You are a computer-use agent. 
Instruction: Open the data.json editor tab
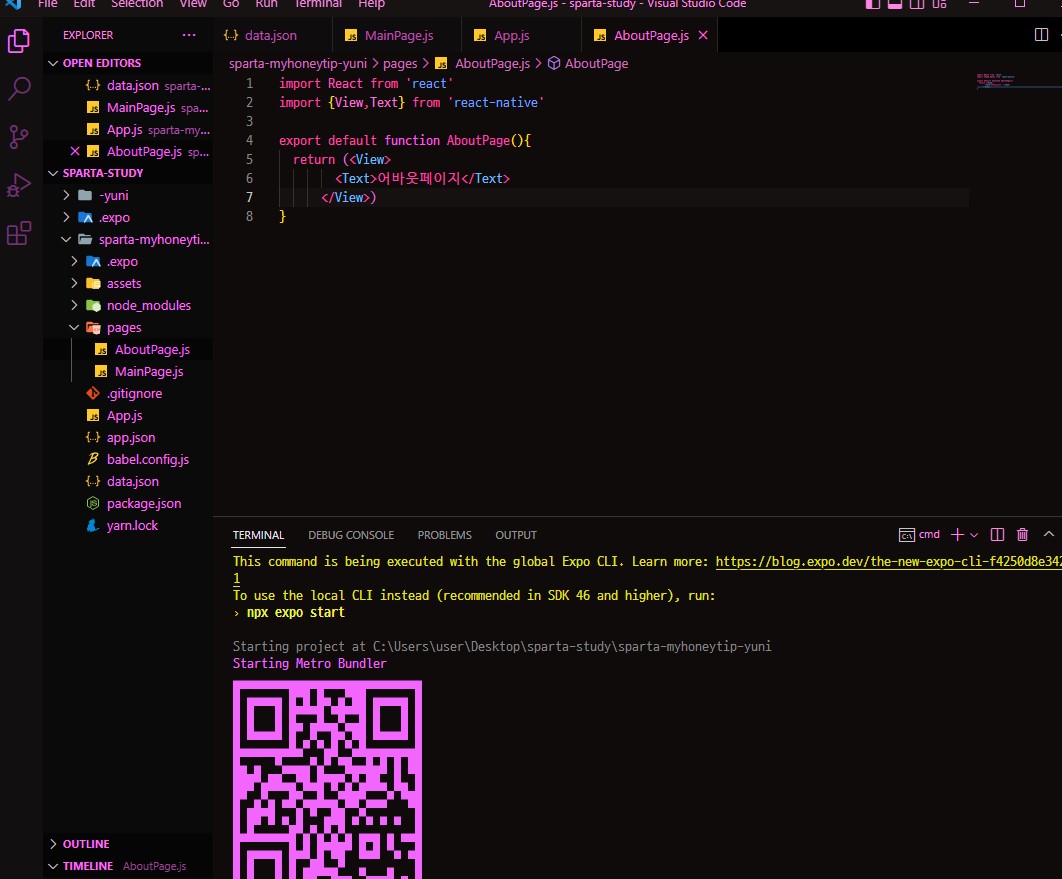tap(272, 35)
